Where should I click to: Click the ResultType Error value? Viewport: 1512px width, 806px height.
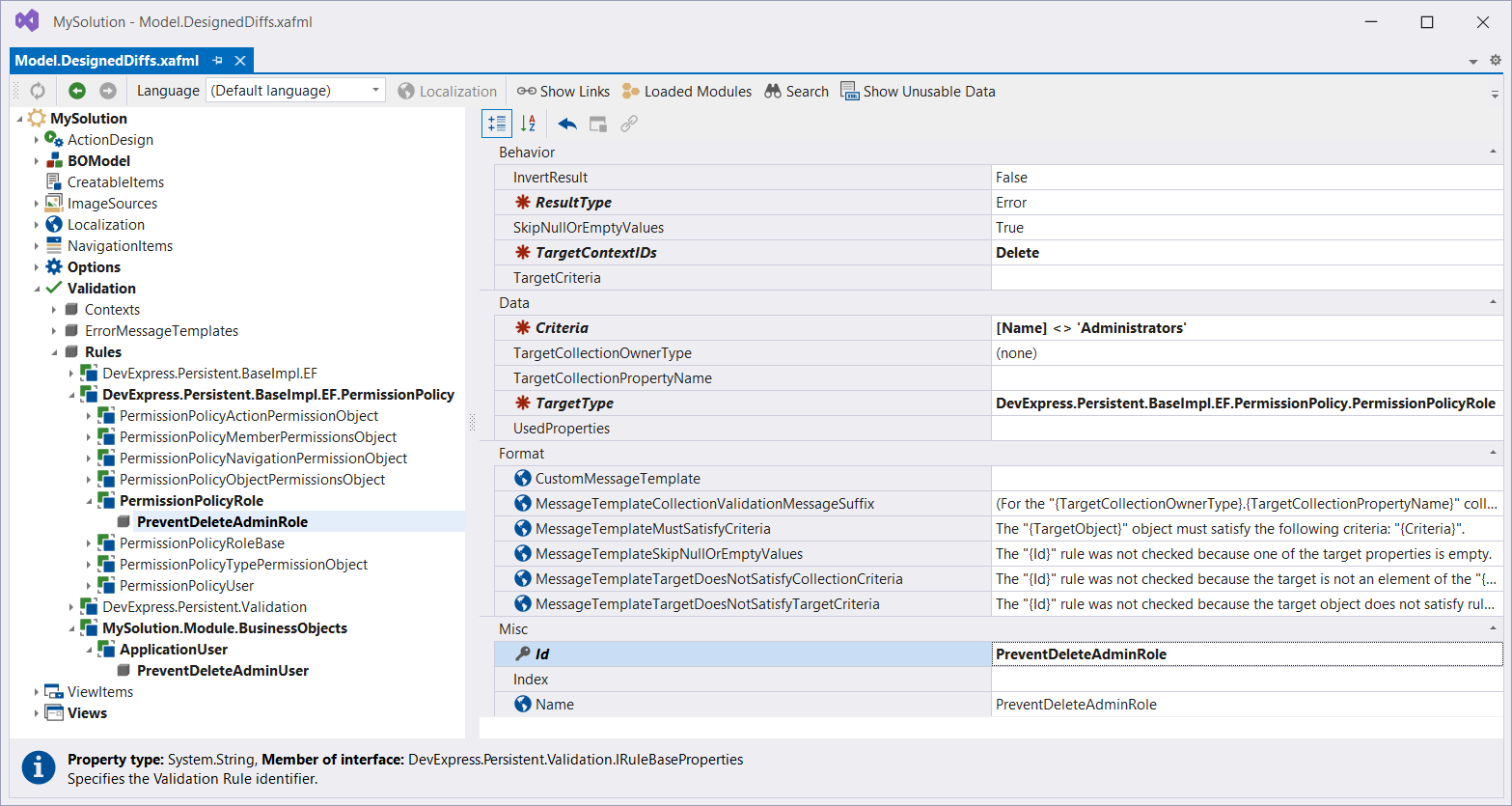(x=1247, y=203)
